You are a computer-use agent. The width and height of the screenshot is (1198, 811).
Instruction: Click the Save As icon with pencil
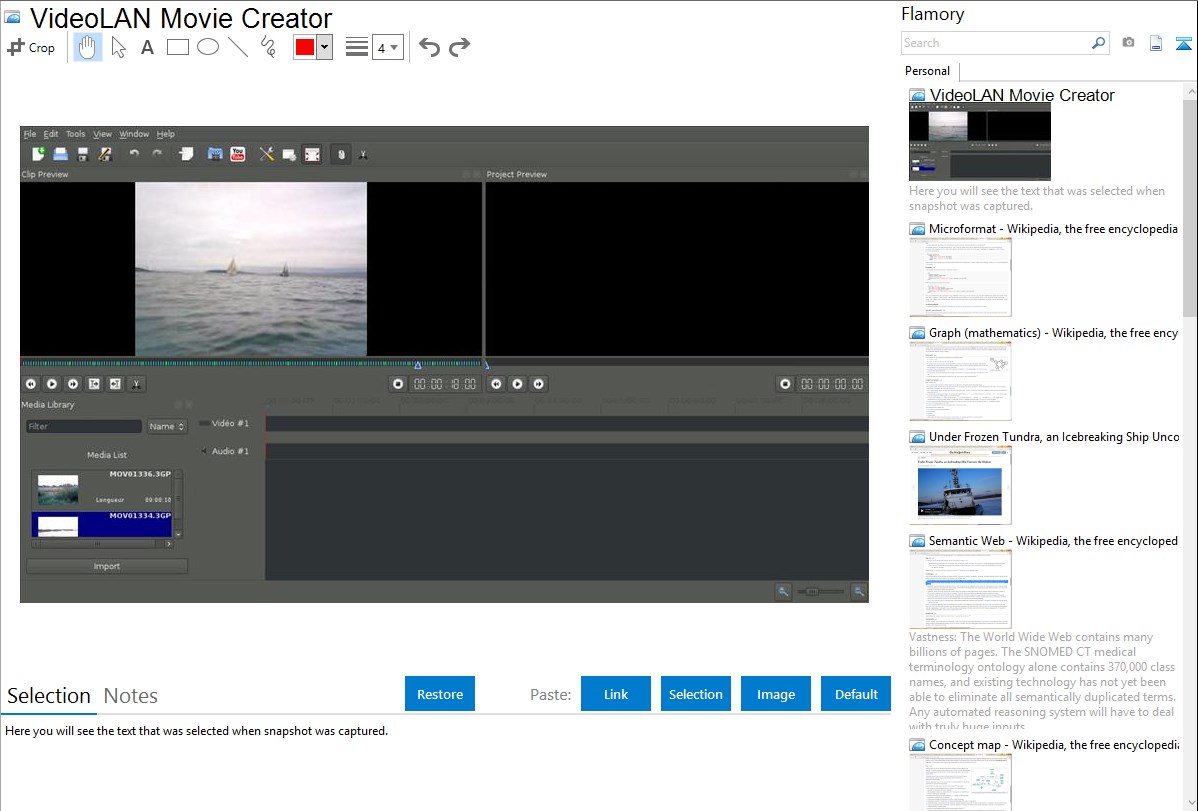pyautogui.click(x=105, y=154)
